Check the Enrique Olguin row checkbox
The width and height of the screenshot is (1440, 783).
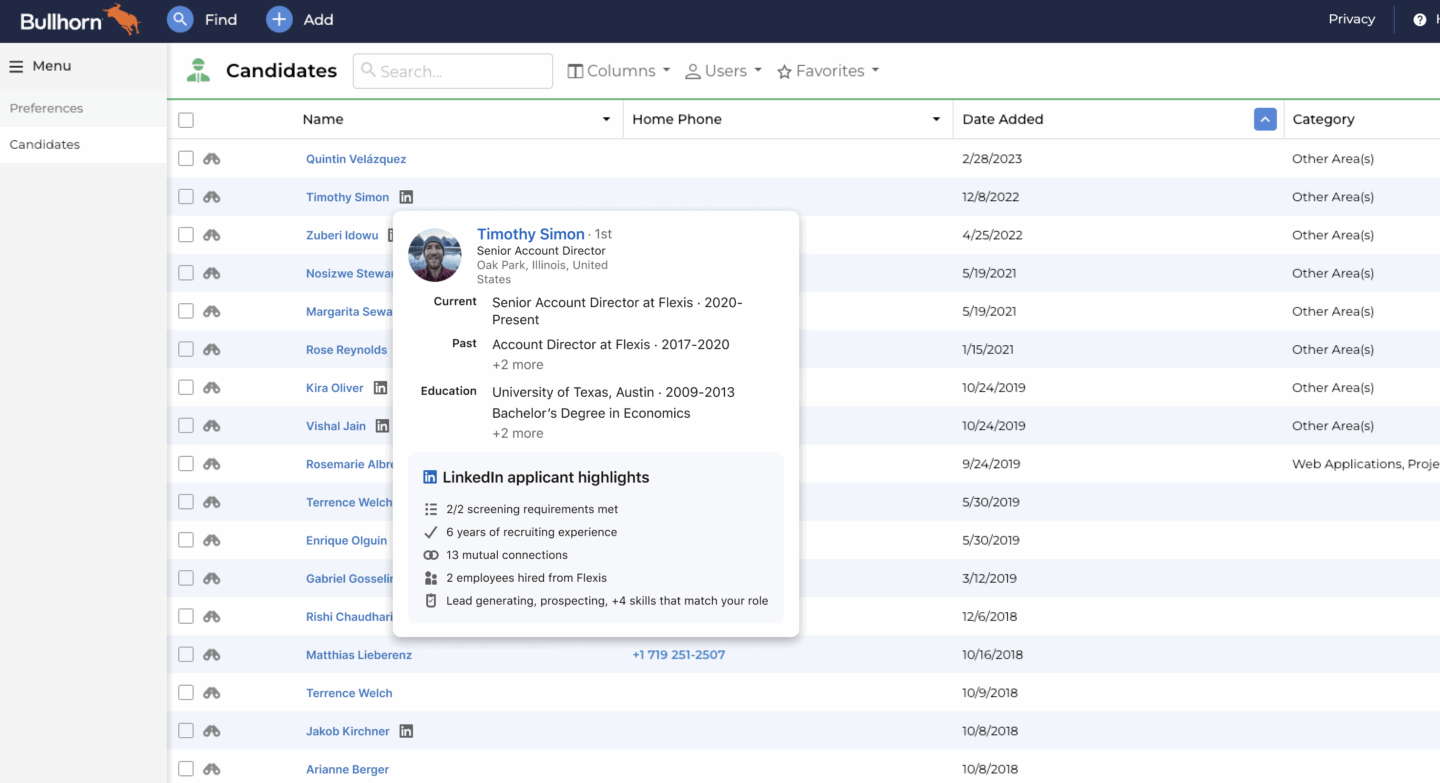click(186, 539)
